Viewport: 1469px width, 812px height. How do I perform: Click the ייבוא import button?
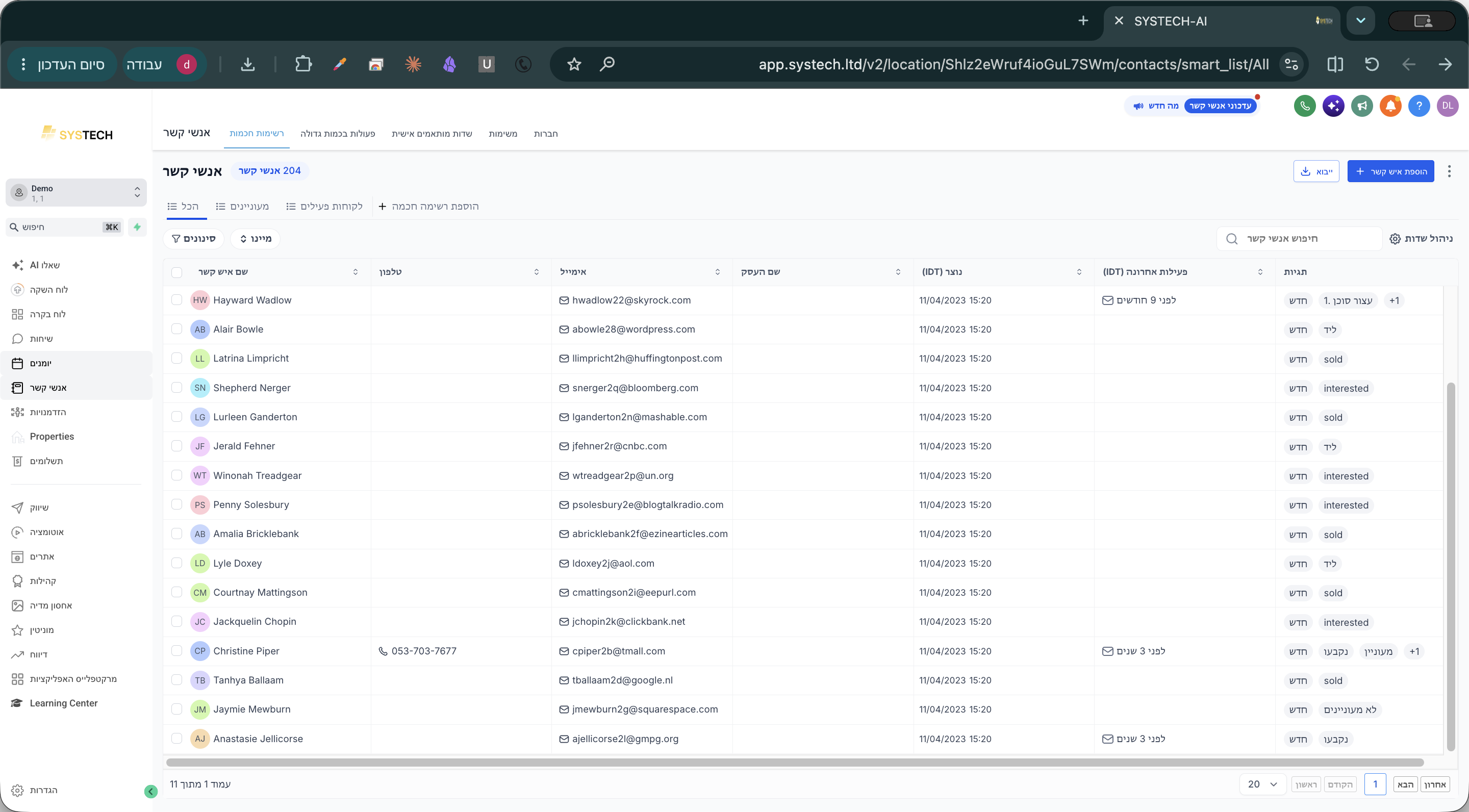(x=1316, y=172)
